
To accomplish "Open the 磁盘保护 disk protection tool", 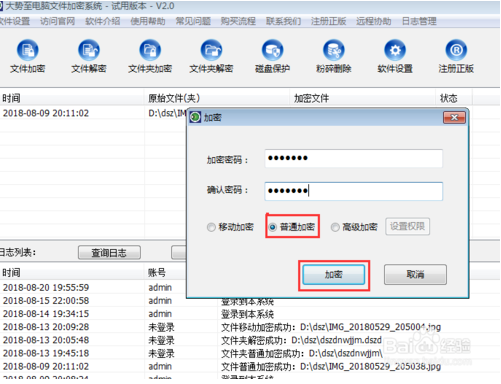I will click(x=272, y=56).
